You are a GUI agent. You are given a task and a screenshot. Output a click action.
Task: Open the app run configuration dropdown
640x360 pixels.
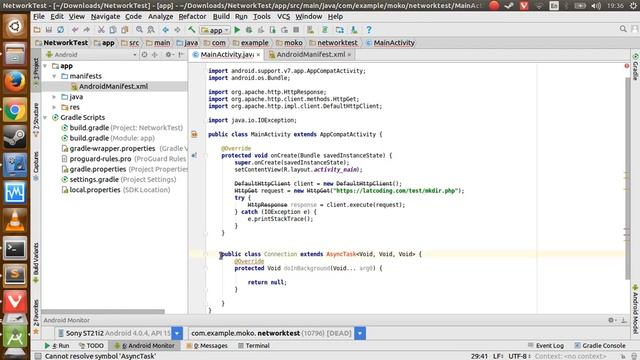[215, 30]
